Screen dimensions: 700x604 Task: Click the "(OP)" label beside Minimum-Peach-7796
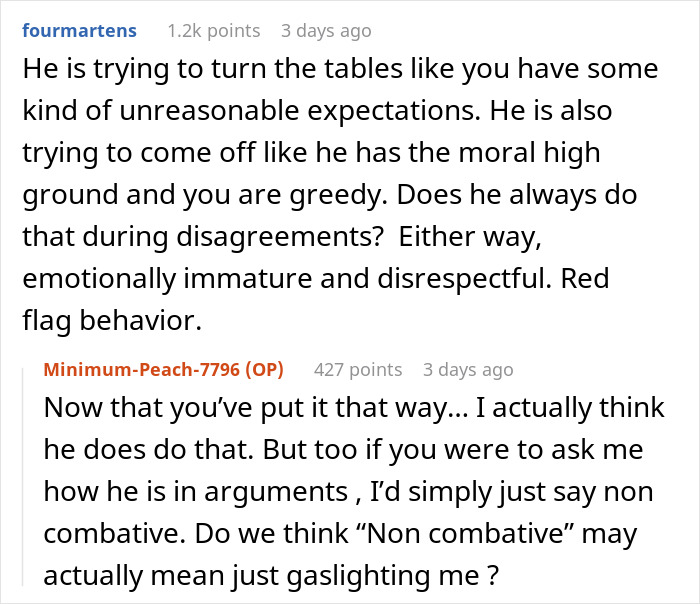click(x=264, y=370)
